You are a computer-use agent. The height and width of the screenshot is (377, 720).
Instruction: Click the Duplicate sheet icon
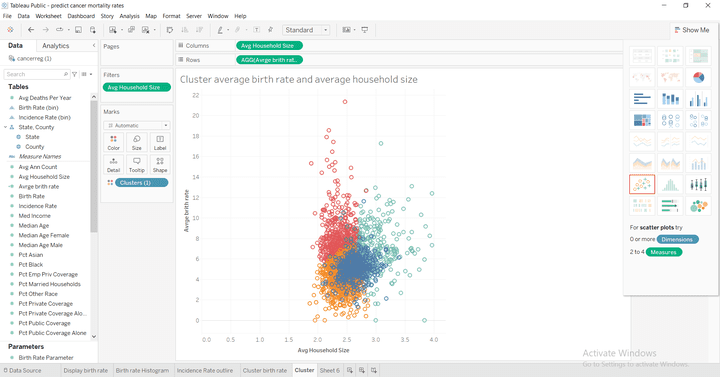131,30
